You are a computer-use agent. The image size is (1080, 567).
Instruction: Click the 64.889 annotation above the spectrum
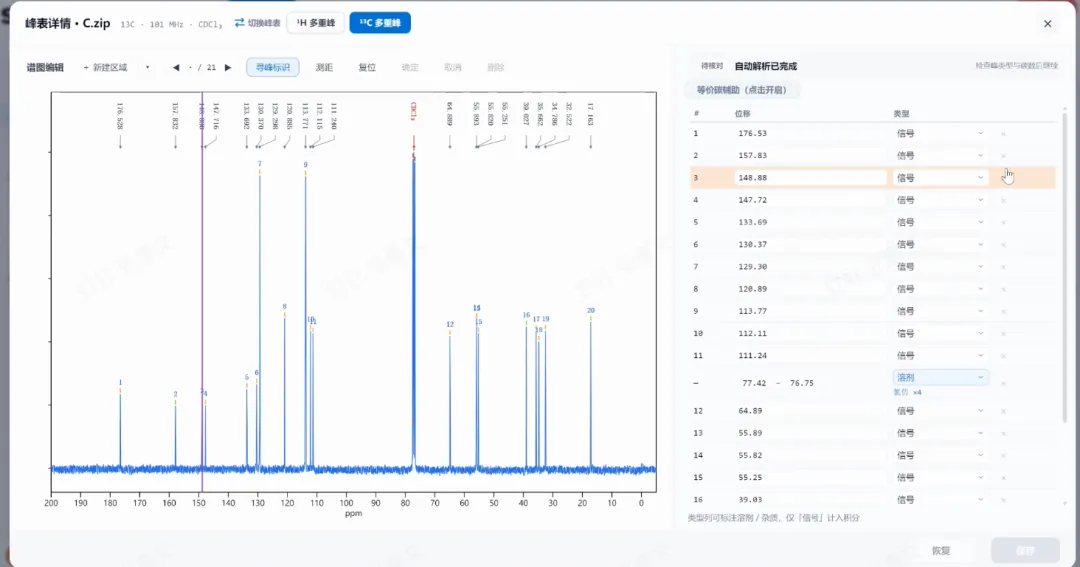tap(450, 114)
